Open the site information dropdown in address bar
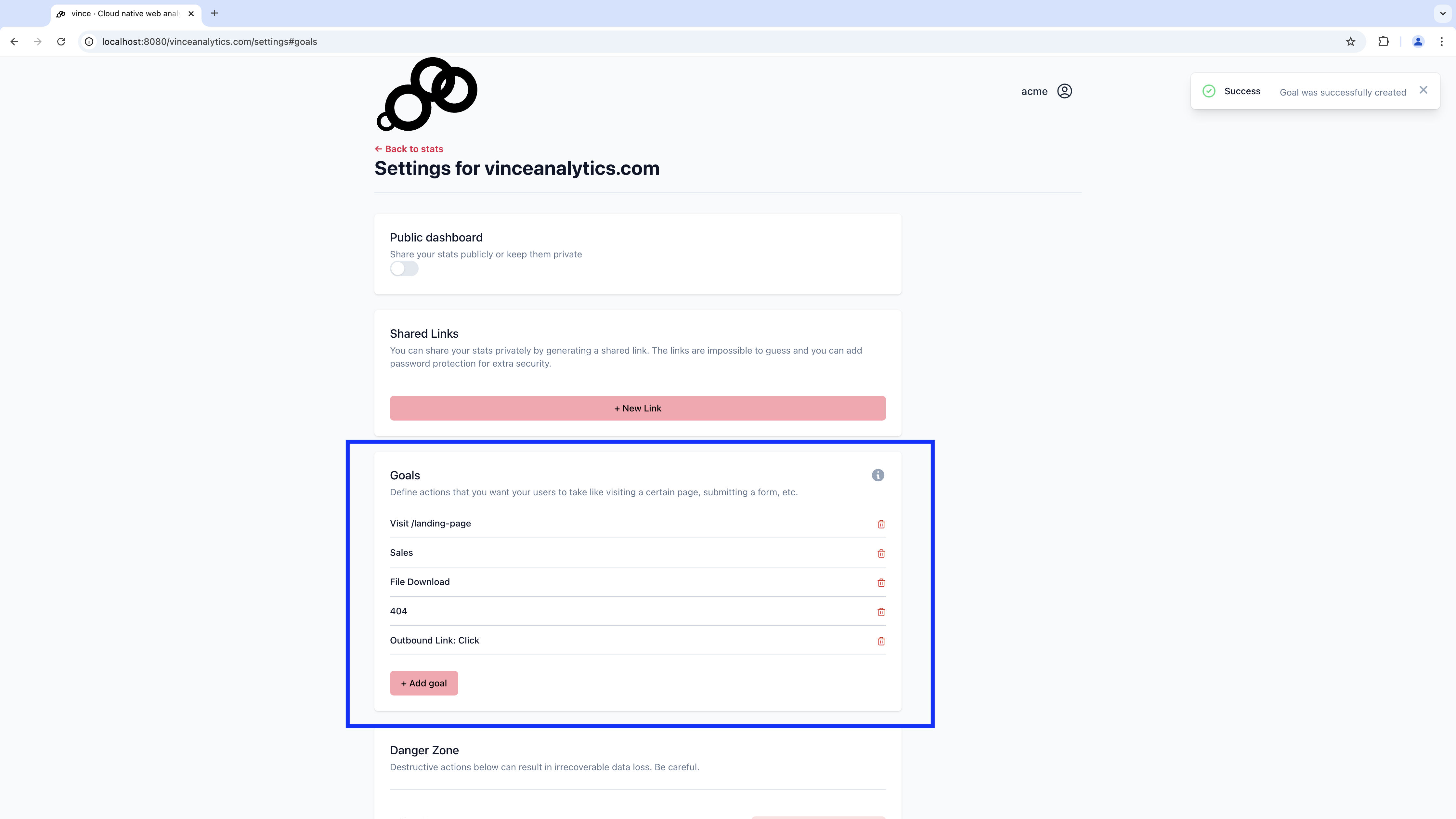The height and width of the screenshot is (819, 1456). point(89,41)
